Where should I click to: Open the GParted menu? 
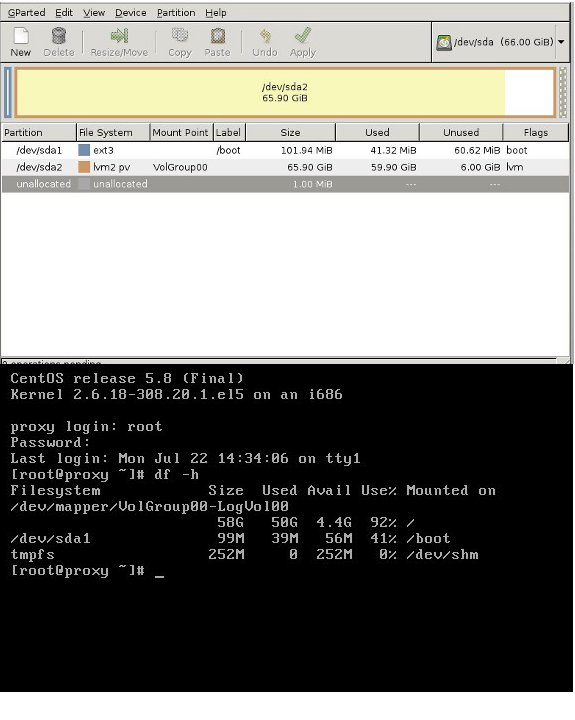point(27,13)
